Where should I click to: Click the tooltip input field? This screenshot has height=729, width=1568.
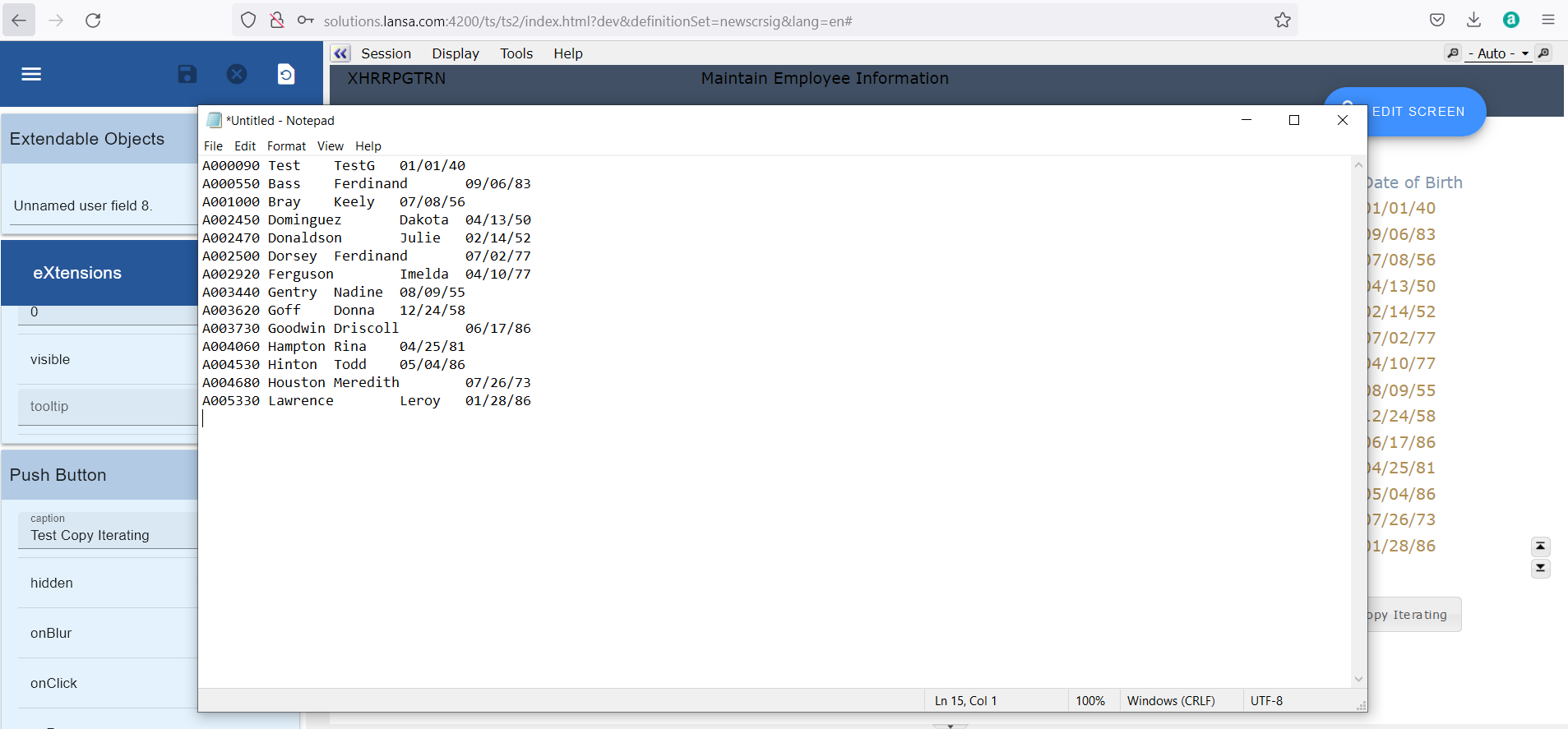click(108, 407)
